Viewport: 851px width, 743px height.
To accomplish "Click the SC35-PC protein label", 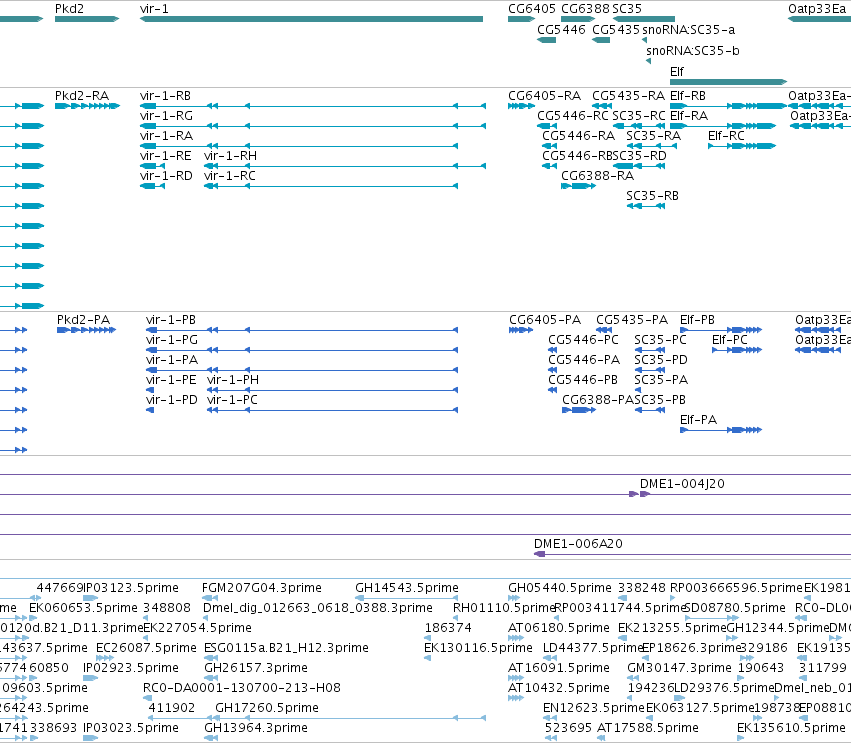I will click(x=661, y=340).
